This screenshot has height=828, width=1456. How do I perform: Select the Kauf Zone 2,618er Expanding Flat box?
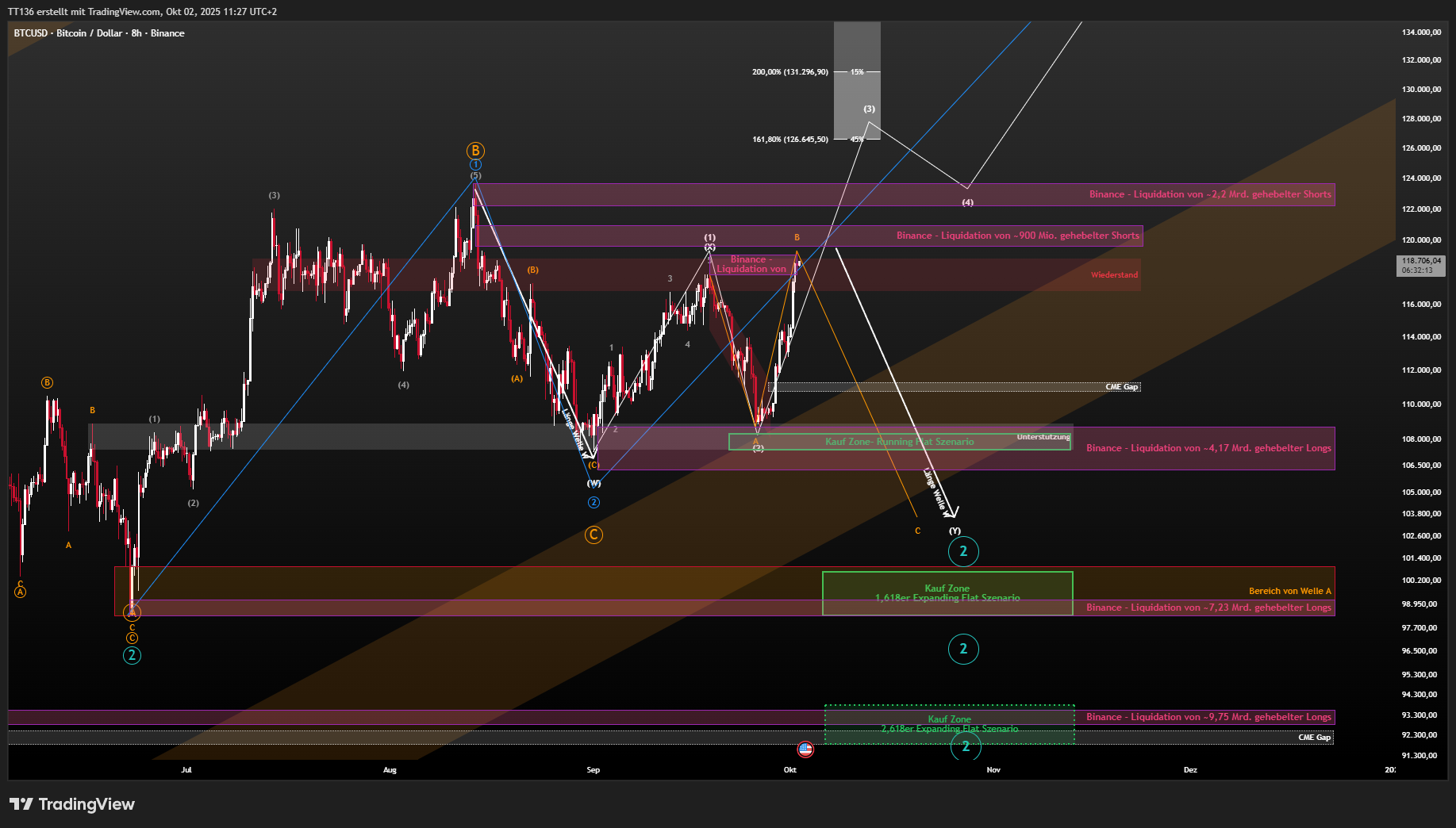[950, 724]
